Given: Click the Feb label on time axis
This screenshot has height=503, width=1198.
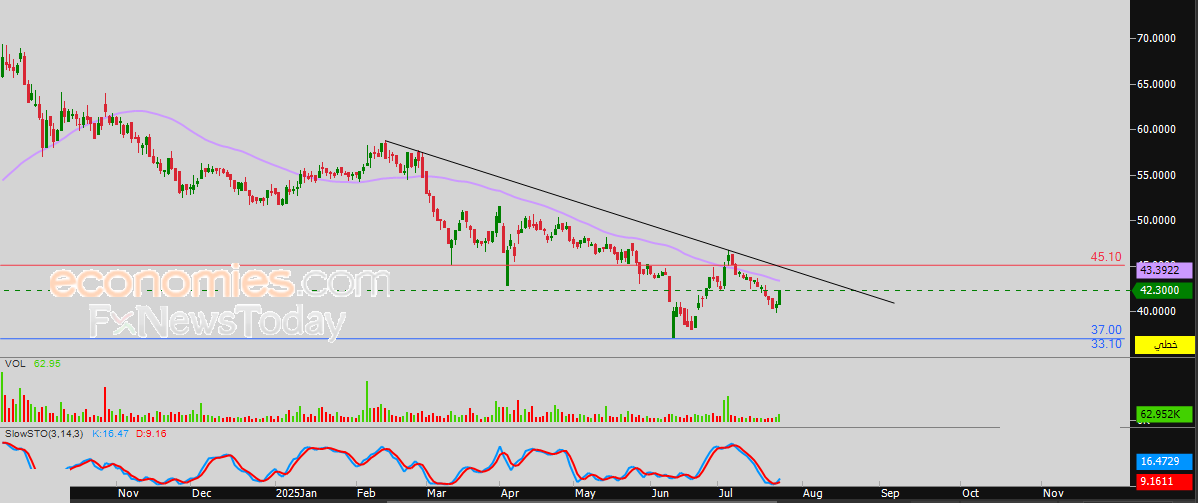Looking at the screenshot, I should pos(367,495).
